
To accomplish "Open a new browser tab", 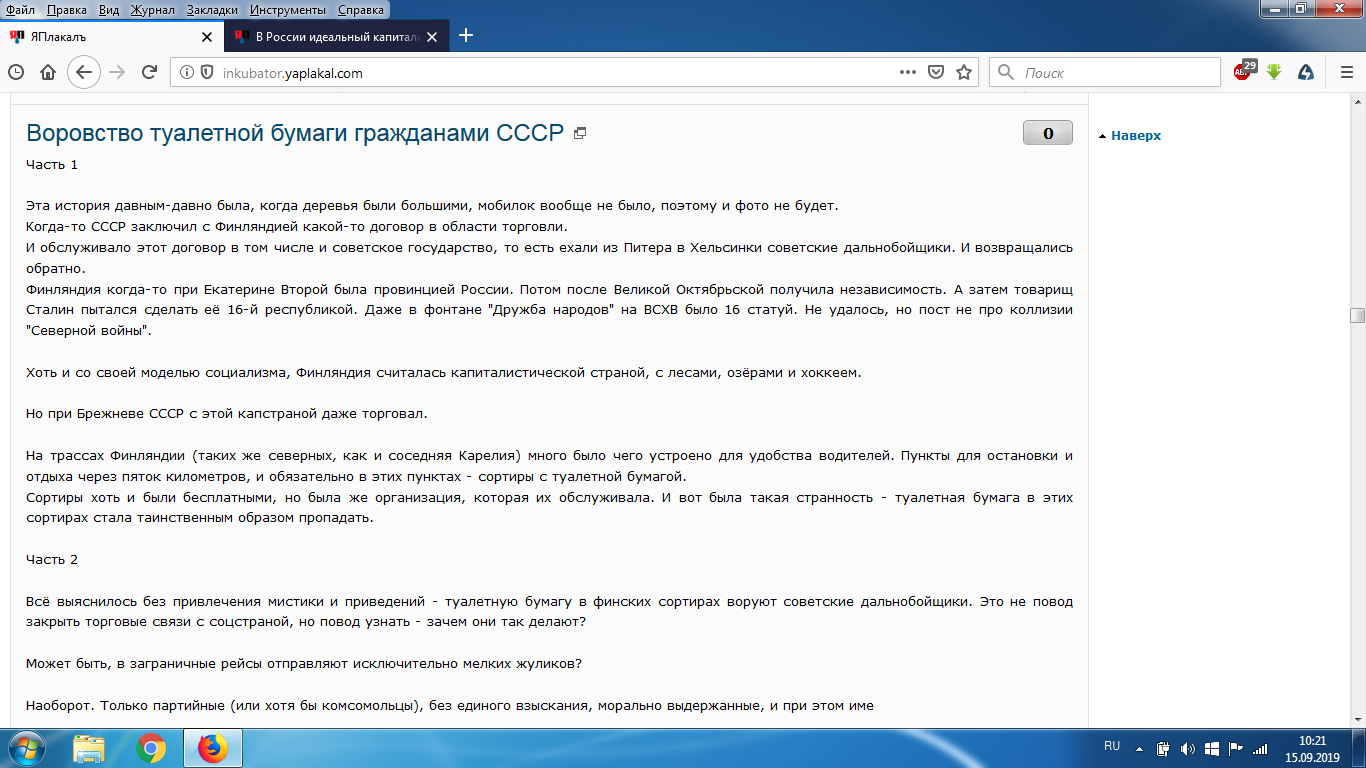I will pos(465,36).
